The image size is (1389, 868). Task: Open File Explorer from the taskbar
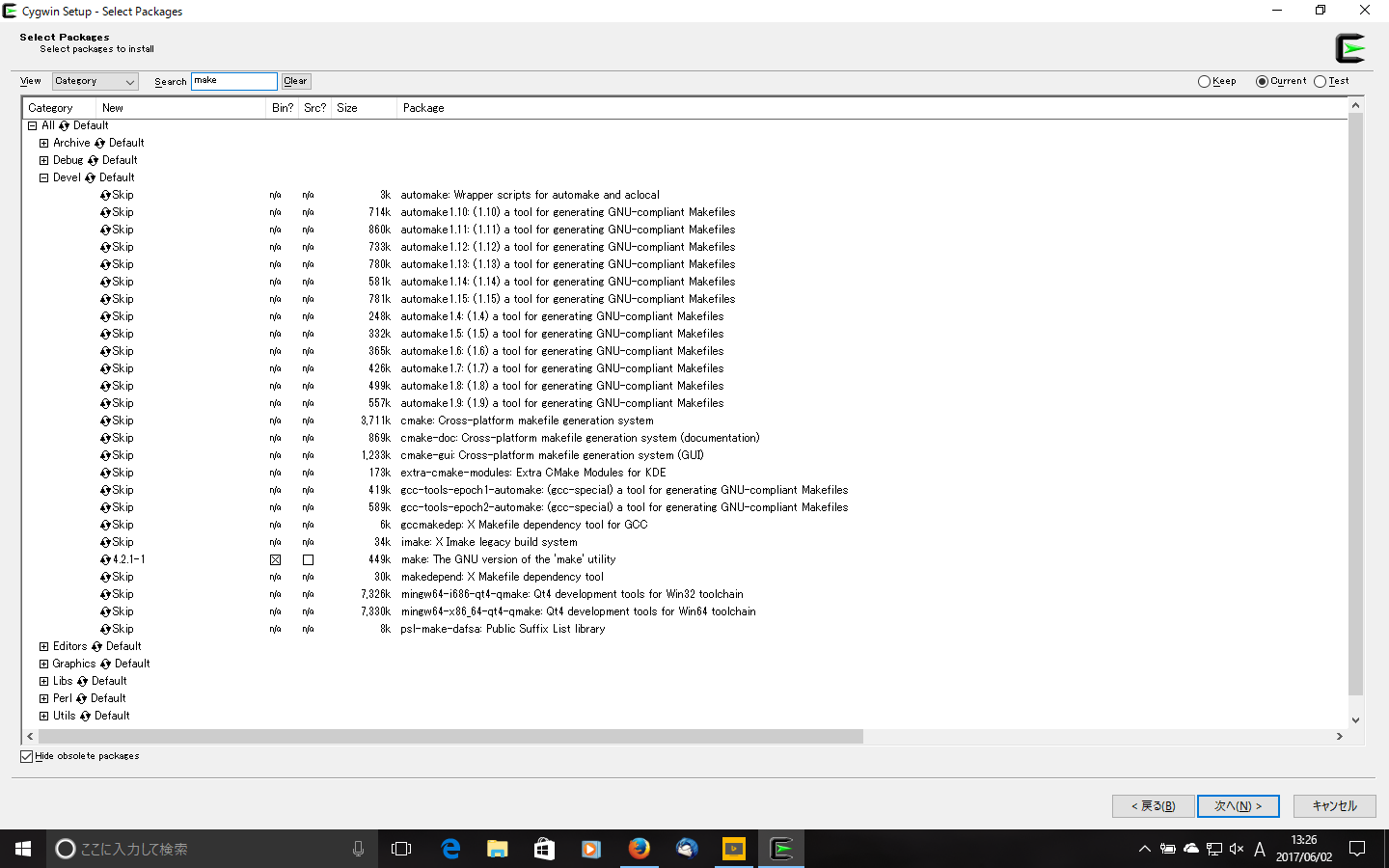(497, 849)
